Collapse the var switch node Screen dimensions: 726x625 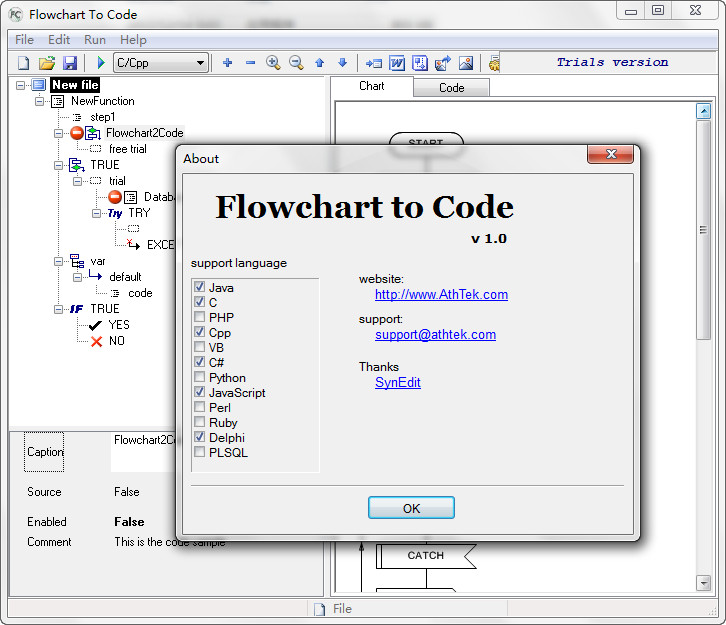[58, 262]
